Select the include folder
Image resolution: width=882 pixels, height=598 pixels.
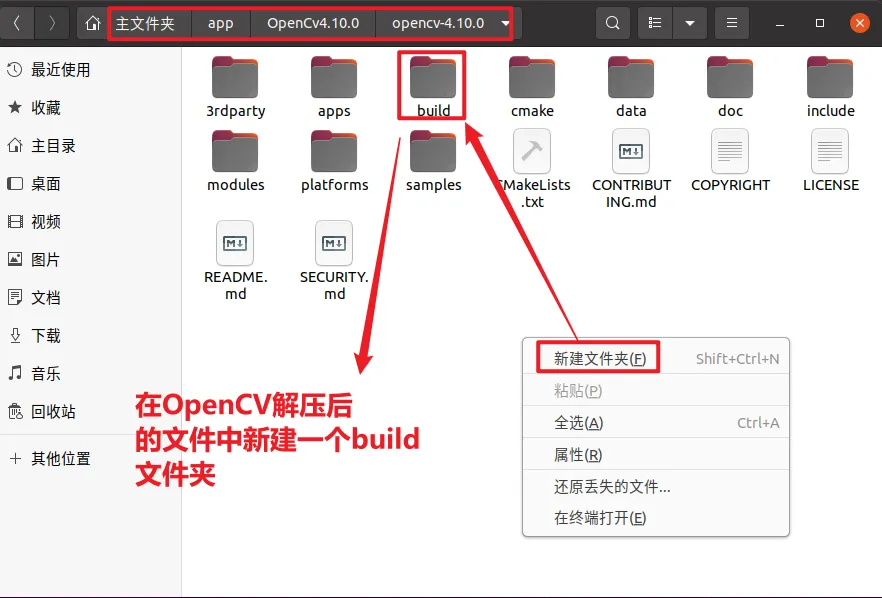click(x=830, y=87)
